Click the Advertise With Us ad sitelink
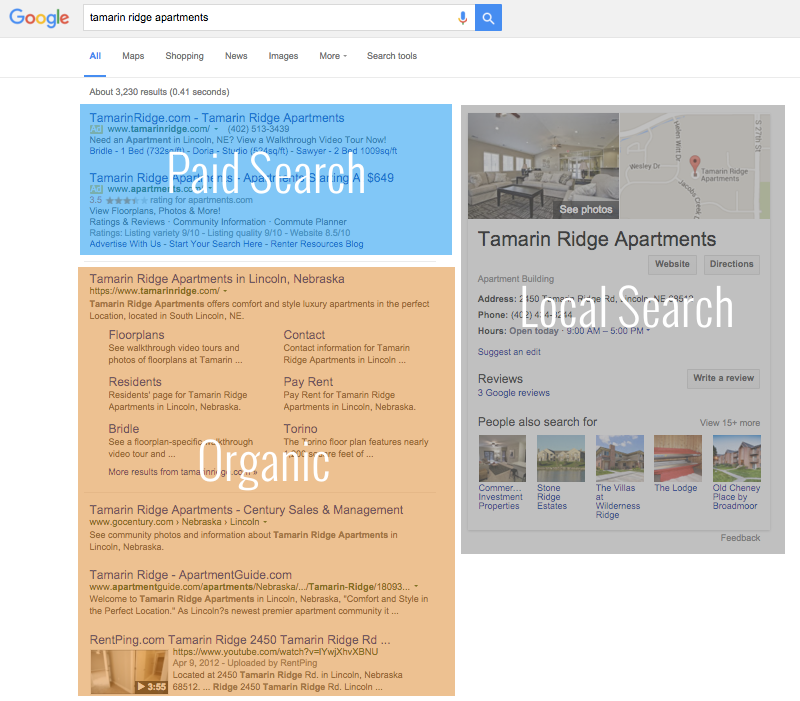The width and height of the screenshot is (800, 701). pos(125,244)
